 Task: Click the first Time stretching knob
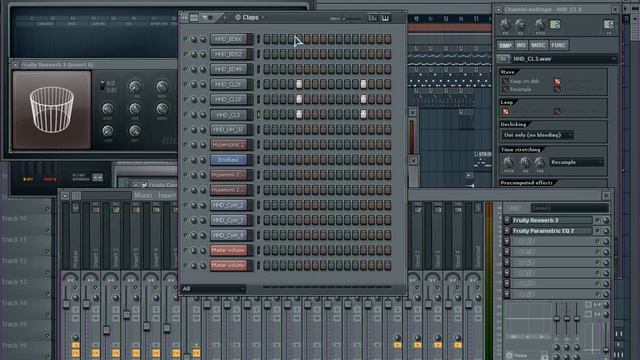[509, 163]
